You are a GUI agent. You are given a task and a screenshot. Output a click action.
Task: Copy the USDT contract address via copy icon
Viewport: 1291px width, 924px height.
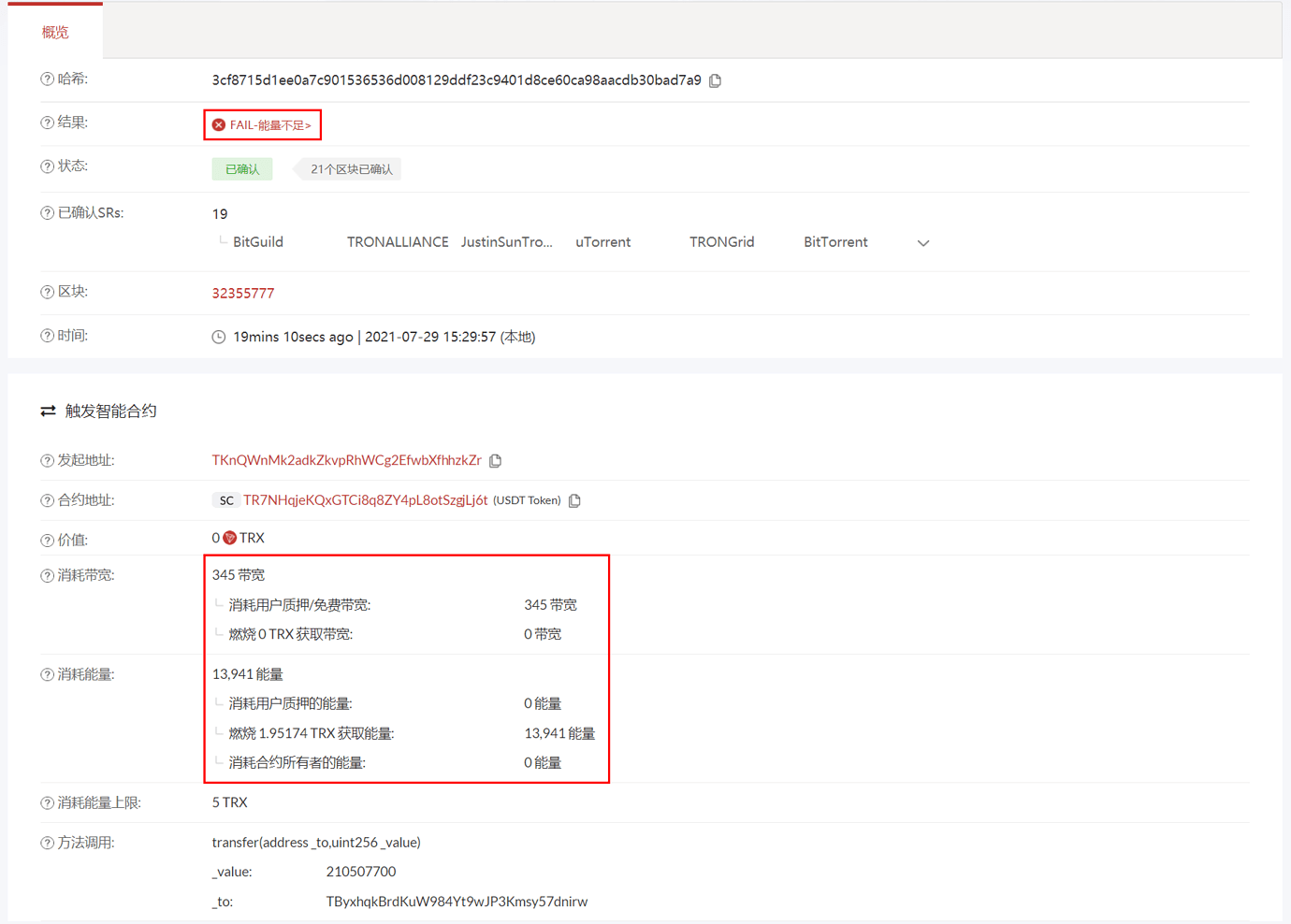coord(573,500)
